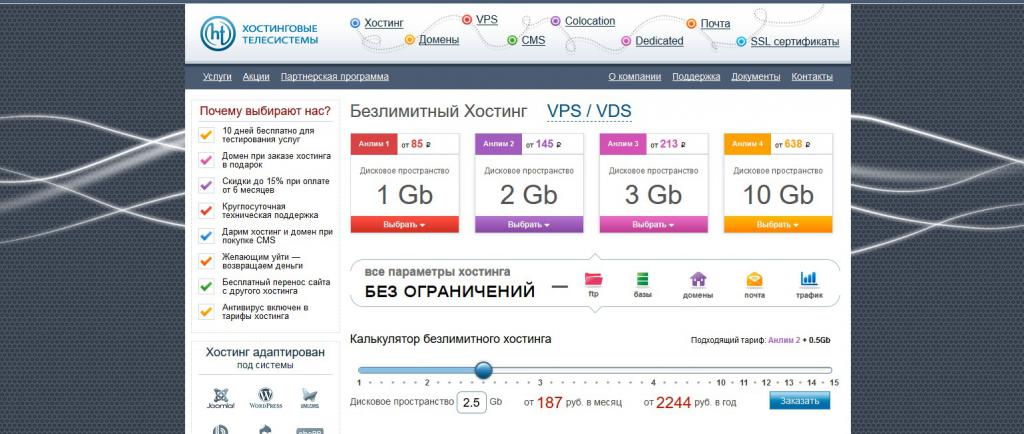This screenshot has width=1024, height=434.
Task: Click checkmark next to Антивирус включен
Action: 206,311
